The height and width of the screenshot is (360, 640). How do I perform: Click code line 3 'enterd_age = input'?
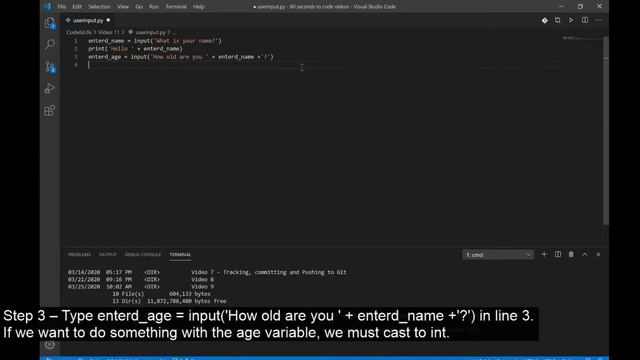coord(181,57)
